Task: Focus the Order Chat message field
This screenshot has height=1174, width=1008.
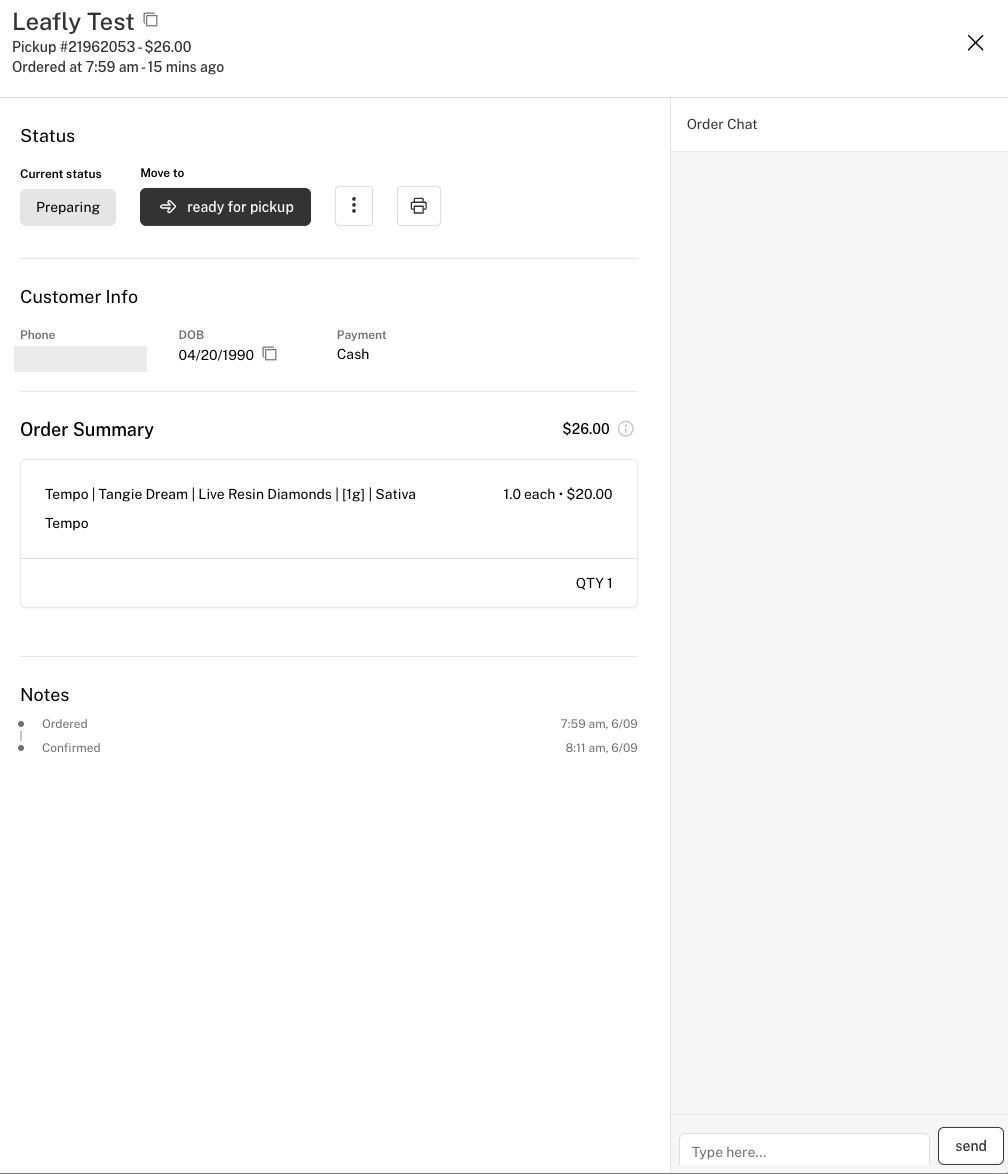Action: pyautogui.click(x=804, y=1151)
